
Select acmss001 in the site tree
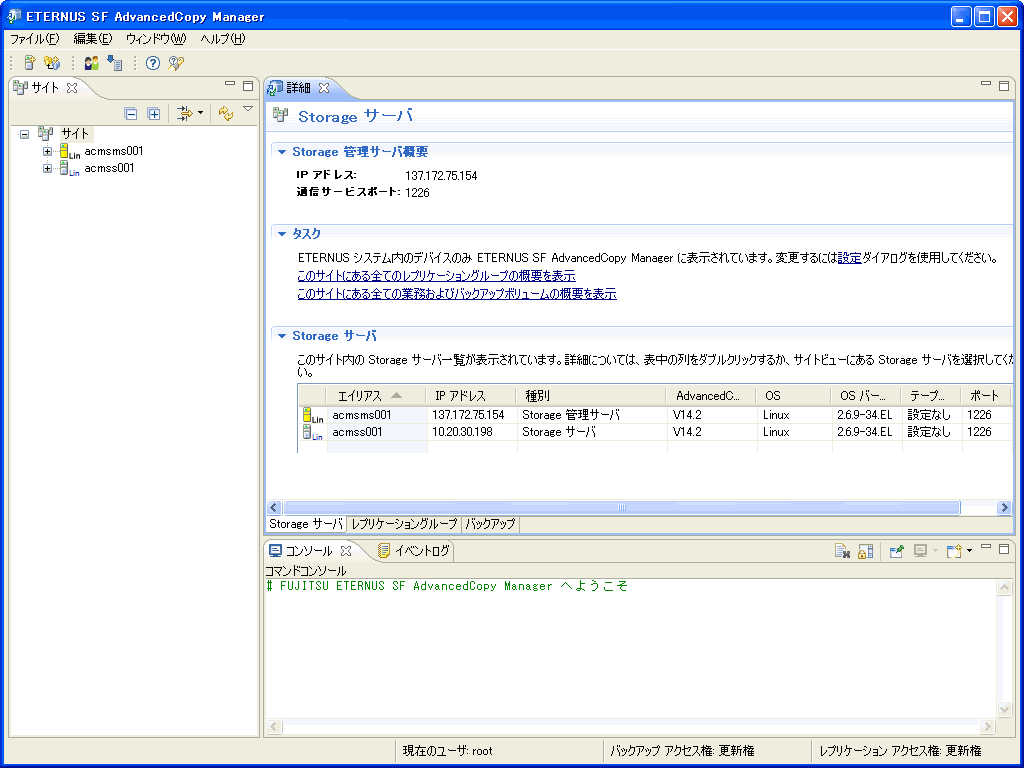coord(109,168)
